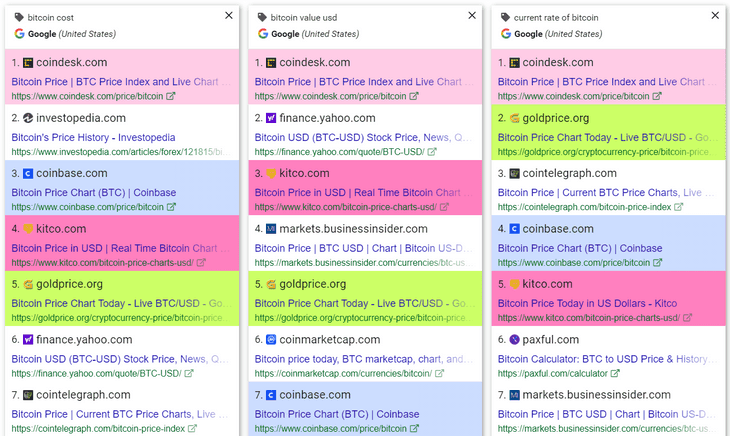The image size is (730, 436).
Task: Click 'paxful.com' domain text
Action: coord(551,340)
